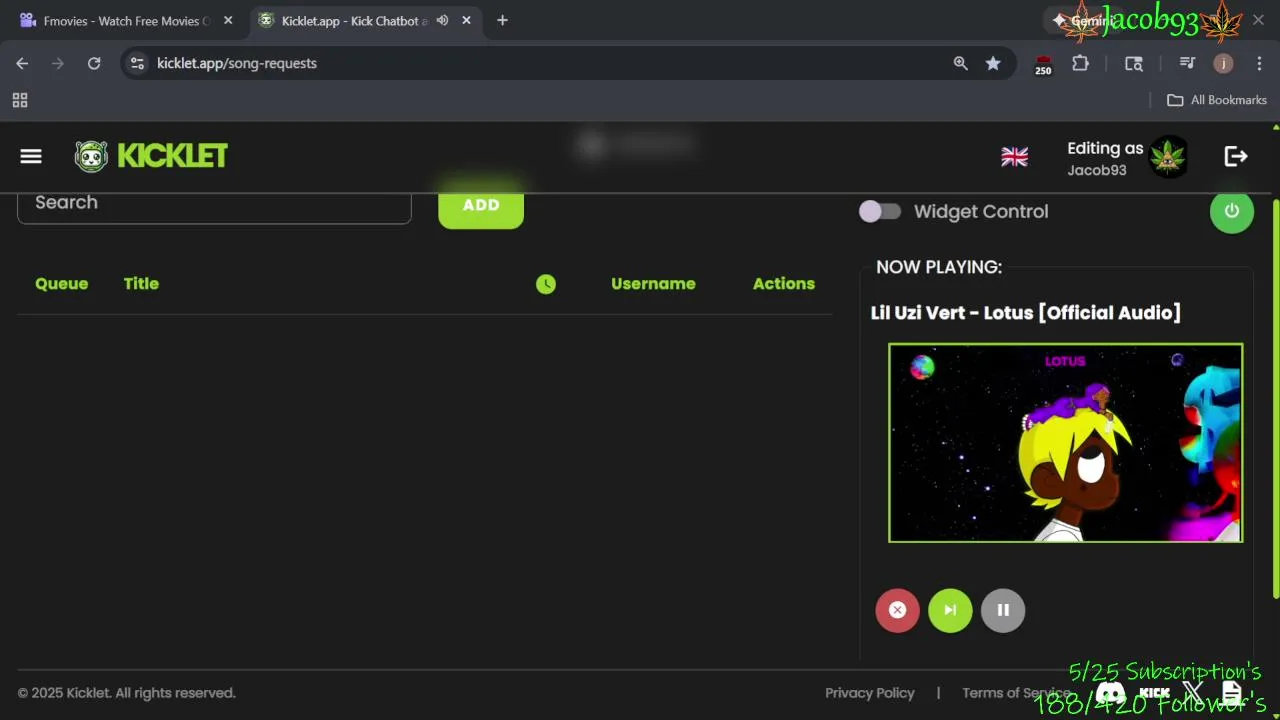
Task: Go back in browser history
Action: (22, 63)
